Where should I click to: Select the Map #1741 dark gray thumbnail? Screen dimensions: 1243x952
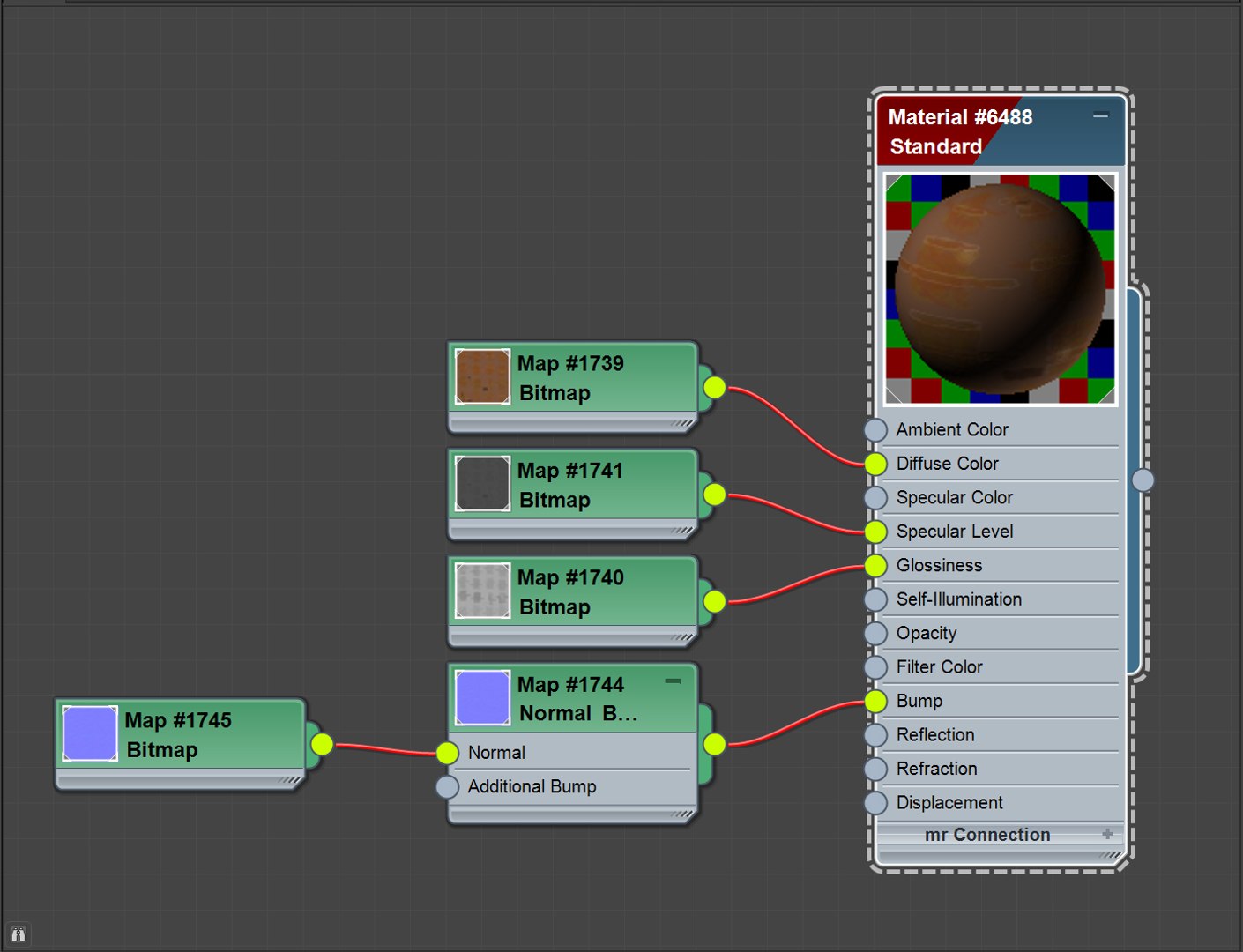pos(482,484)
